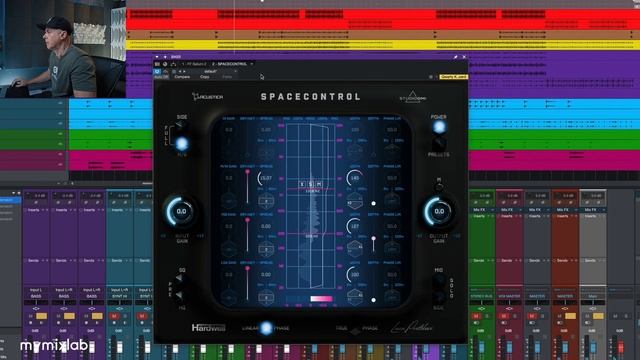Mute the first BASS channel
This screenshot has width=640, height=360.
point(31,316)
